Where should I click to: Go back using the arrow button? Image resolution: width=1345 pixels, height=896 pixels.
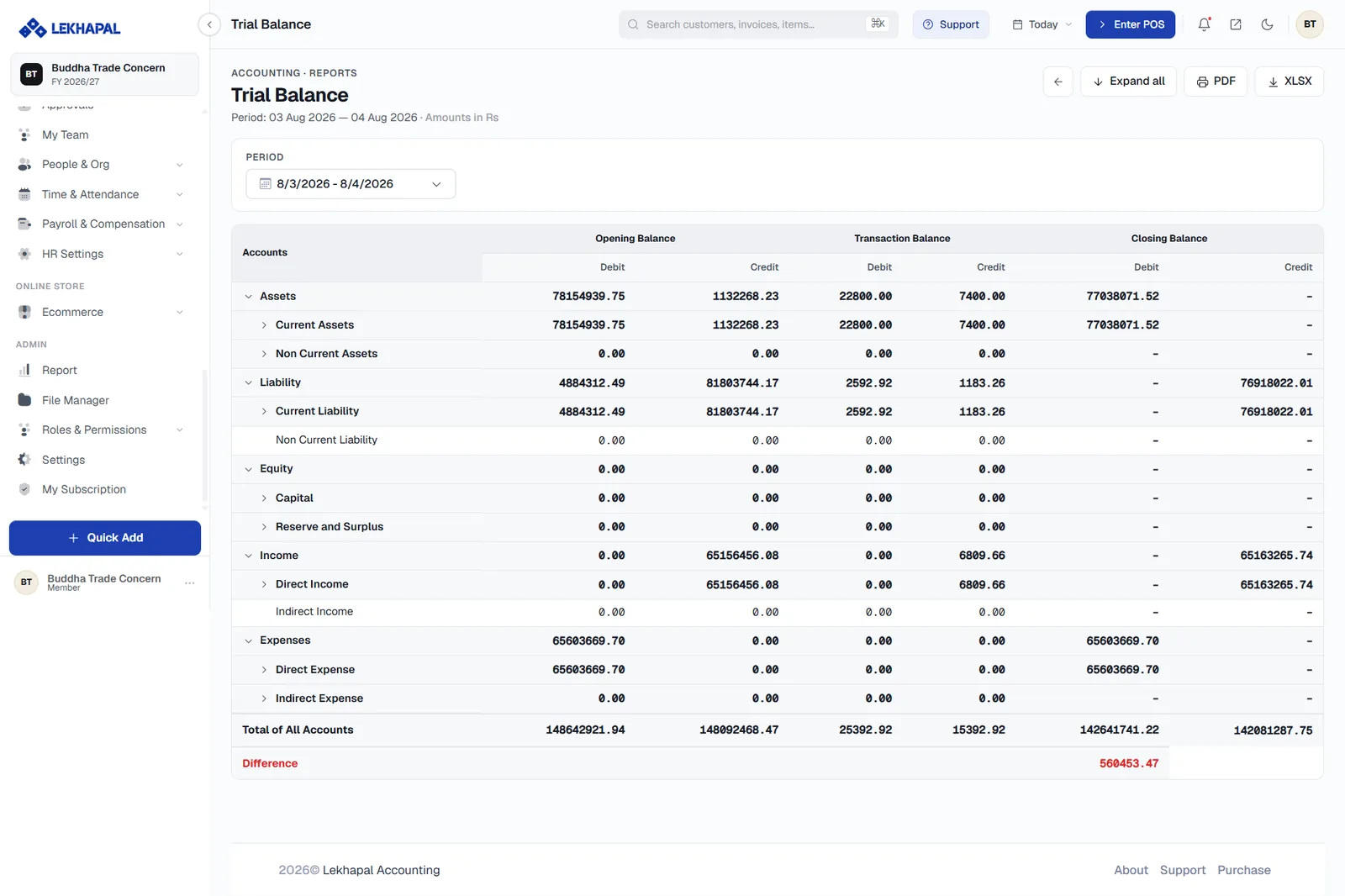(1058, 82)
